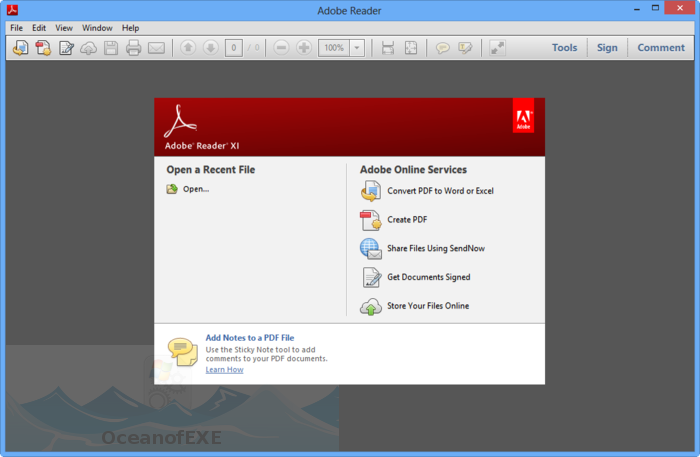Click Share Files Using SendNow

point(436,248)
